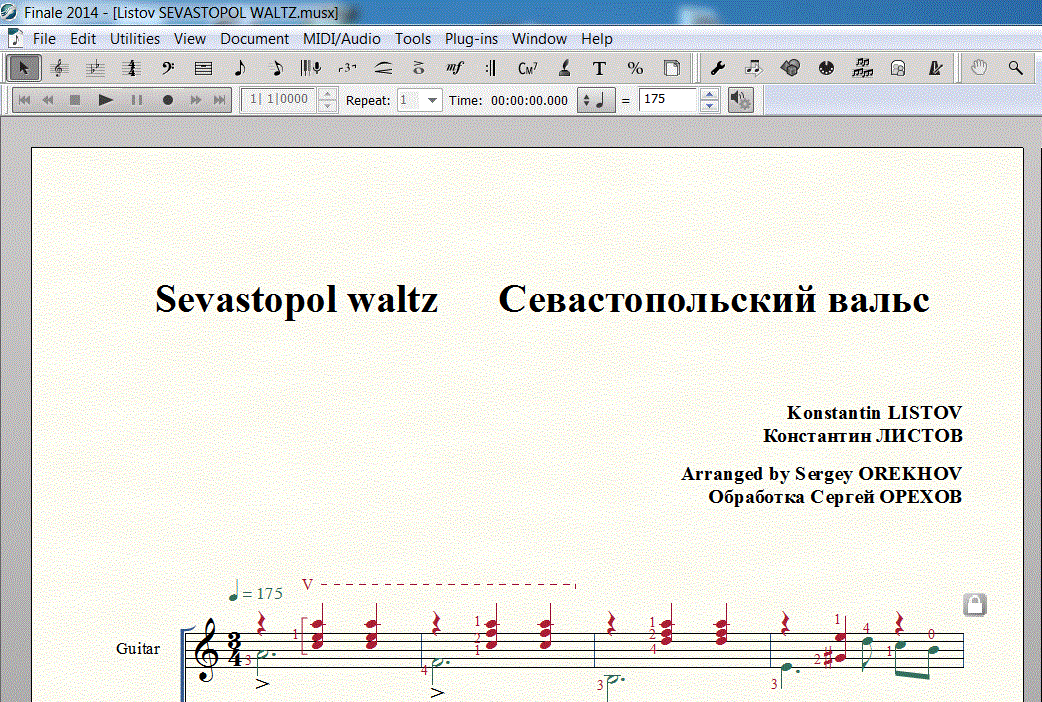Select the Smart Shape slur tool
The width and height of the screenshot is (1042, 702).
point(383,68)
